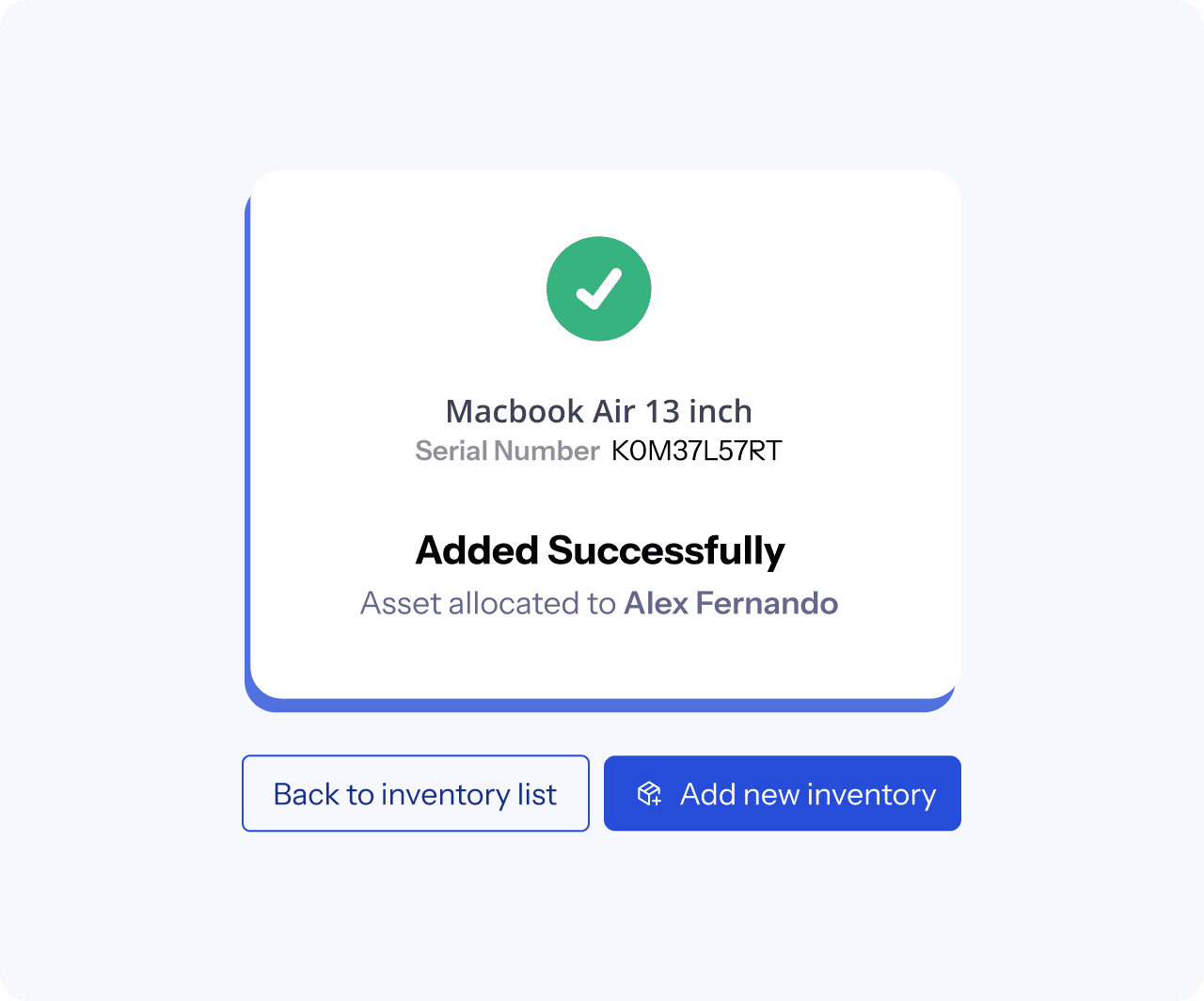Click the first name 'Alex'
The width and height of the screenshot is (1204, 1001).
657,603
